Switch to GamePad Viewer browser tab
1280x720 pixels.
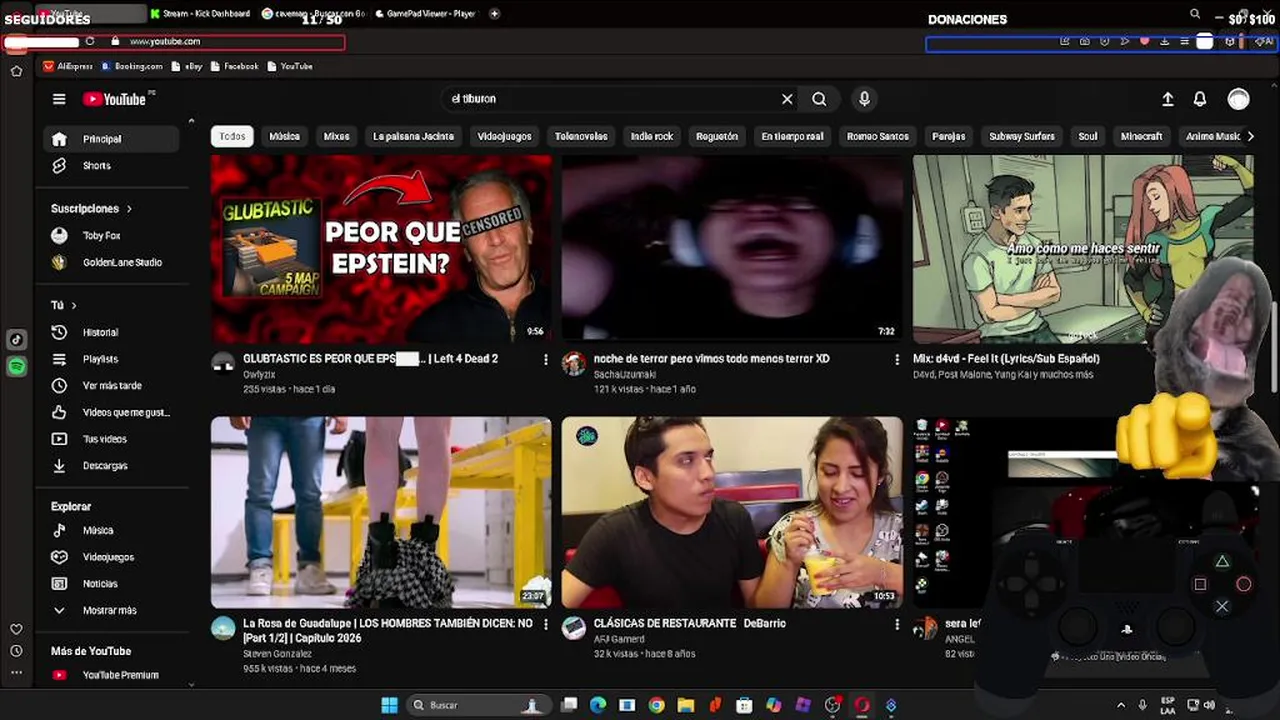point(425,13)
